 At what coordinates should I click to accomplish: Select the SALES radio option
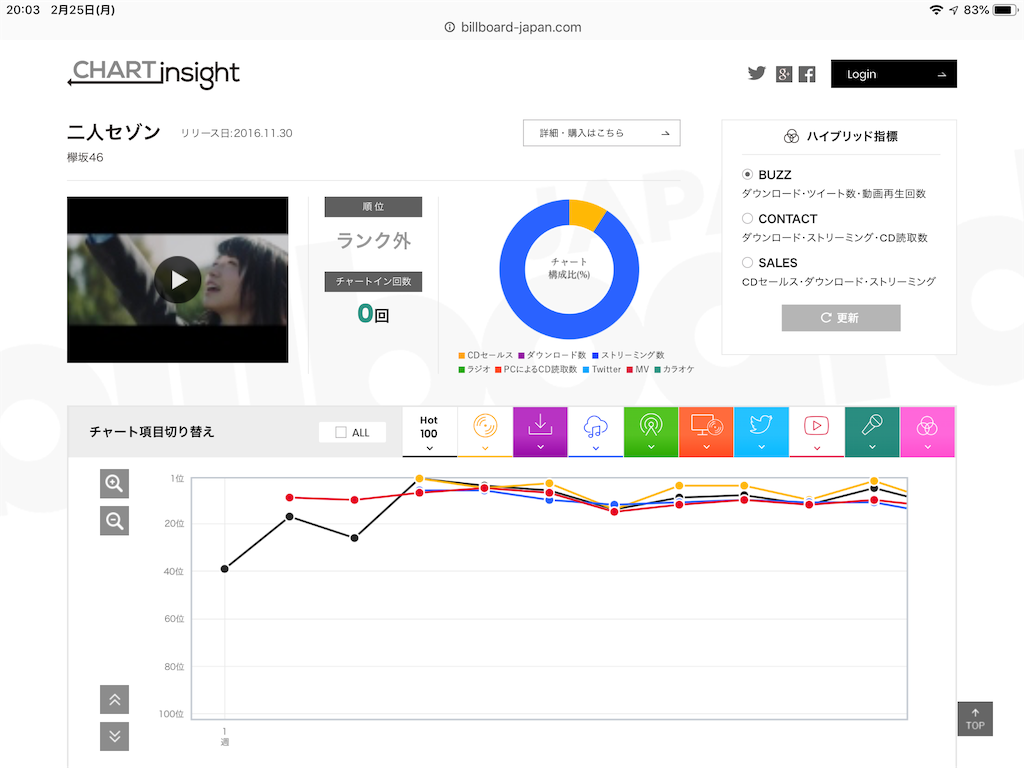coord(747,263)
